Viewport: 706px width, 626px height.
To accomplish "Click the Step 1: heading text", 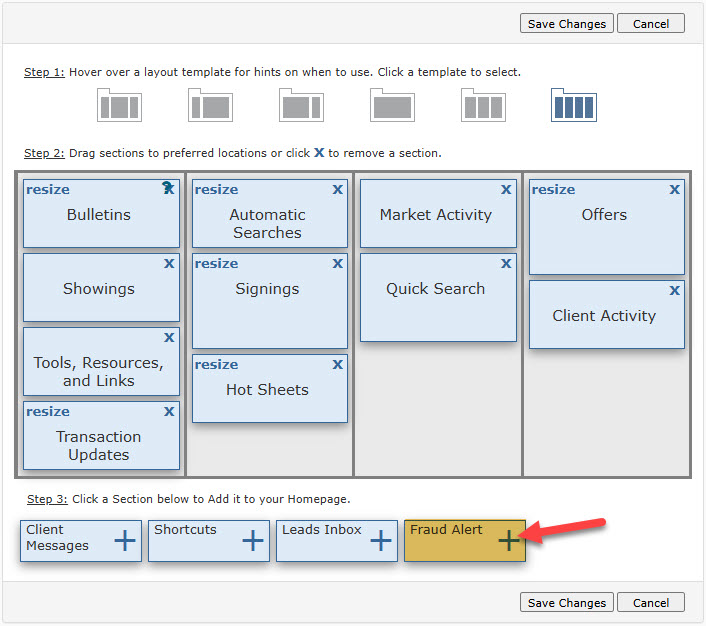I will pos(44,72).
